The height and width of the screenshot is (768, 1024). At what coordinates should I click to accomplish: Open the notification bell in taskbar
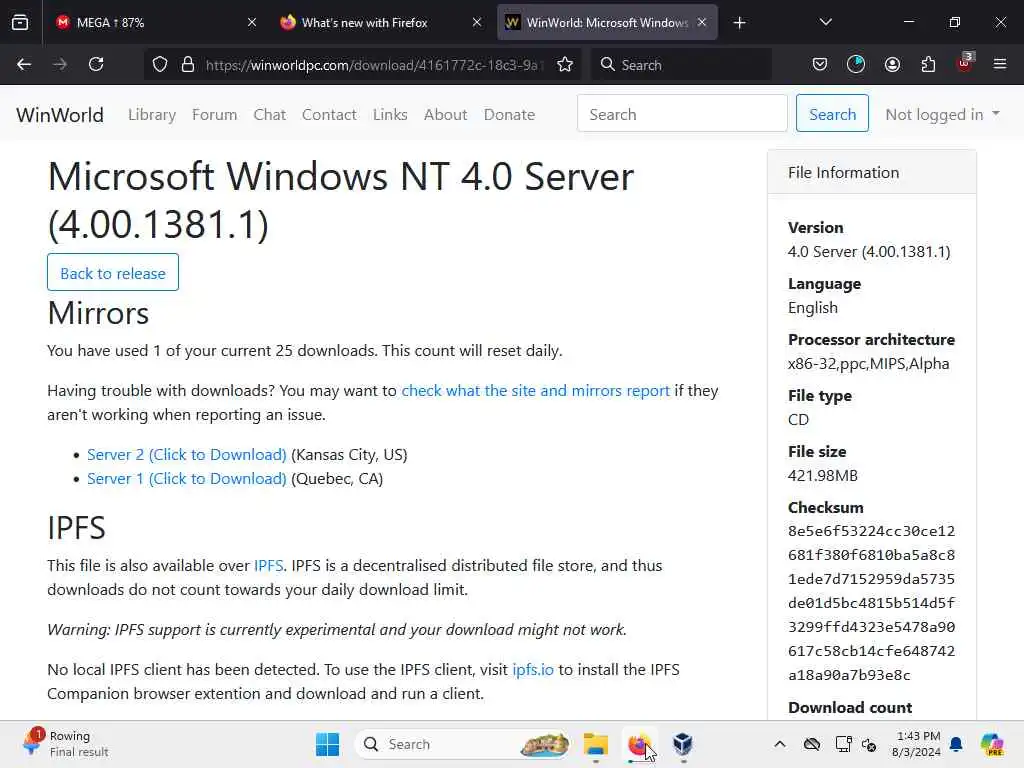click(956, 744)
